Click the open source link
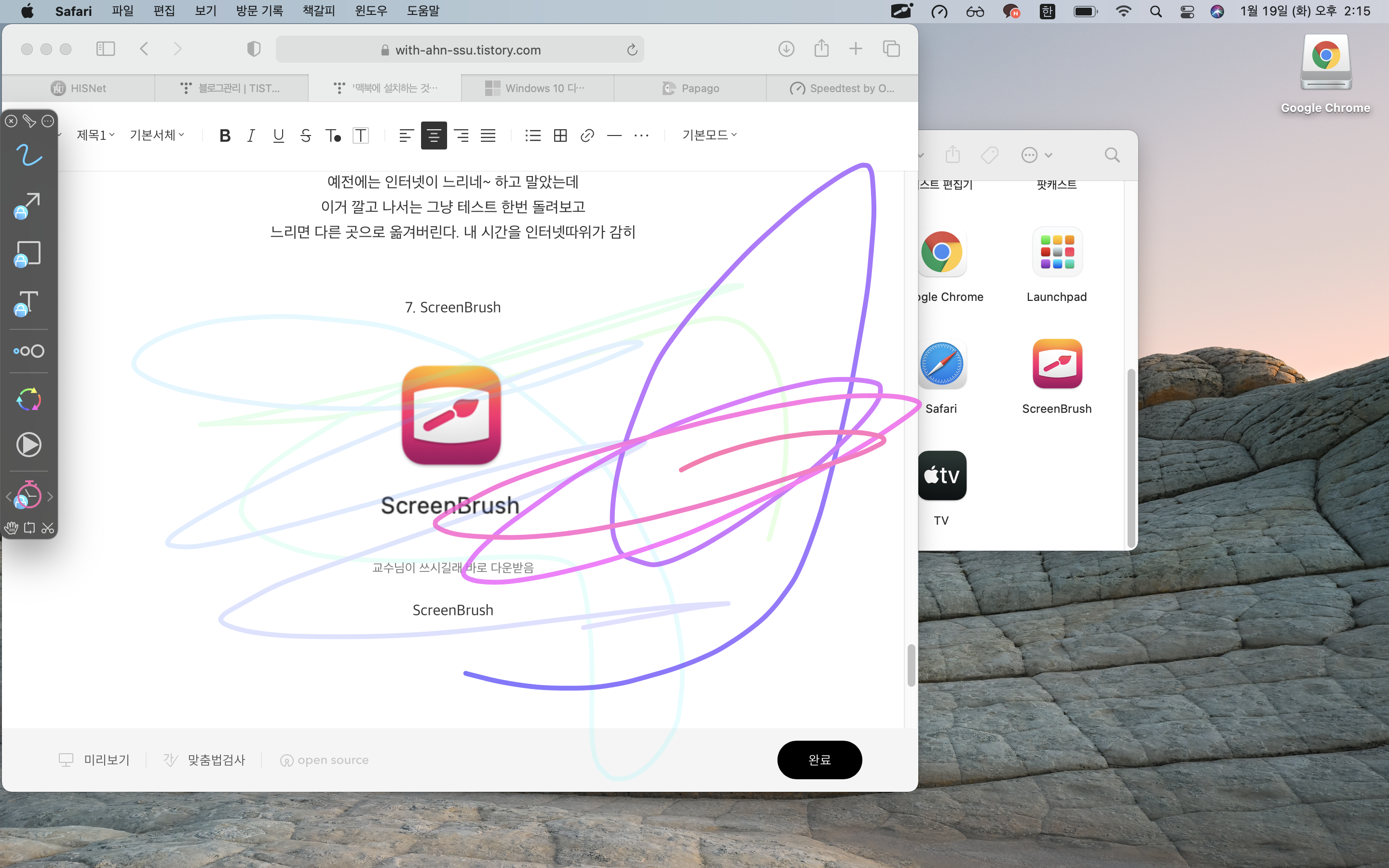 [x=324, y=760]
